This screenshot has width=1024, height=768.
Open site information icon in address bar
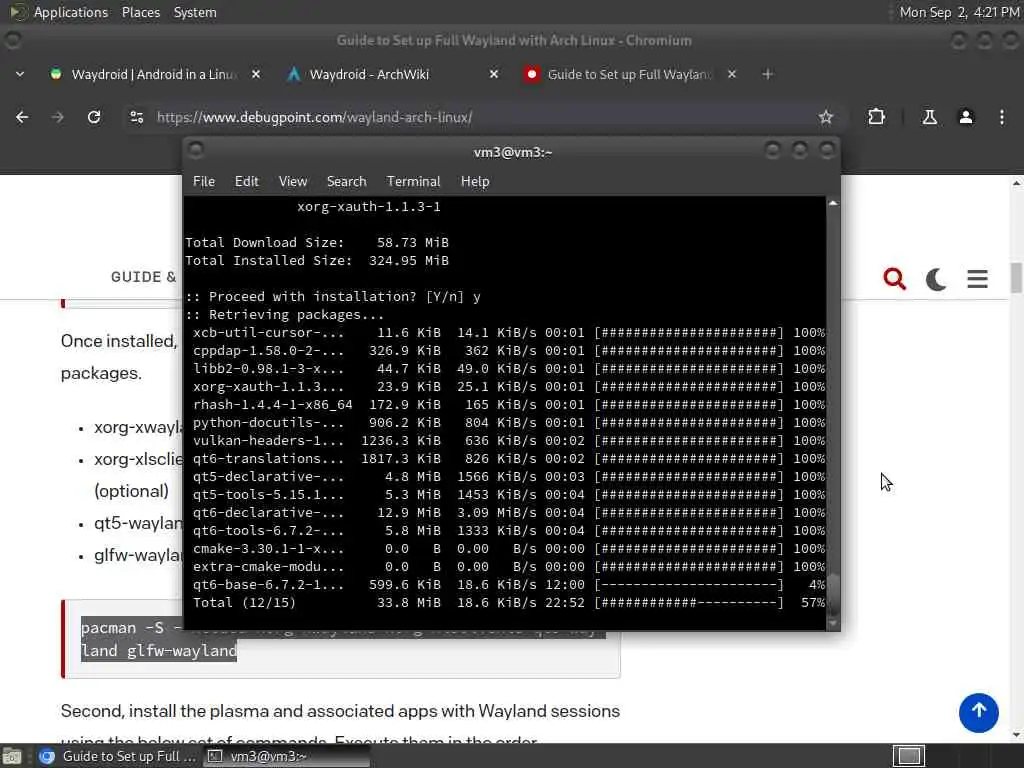click(136, 117)
